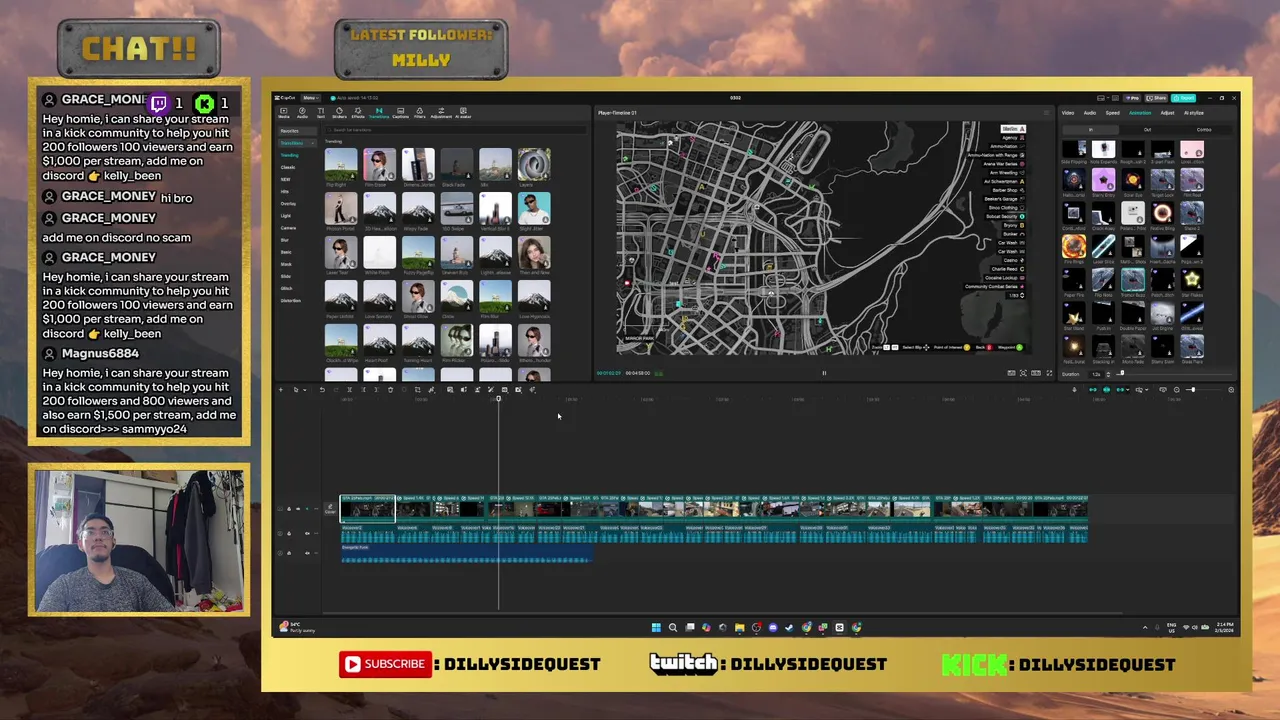
Task: Open the Adjustment tab
Action: coord(441,113)
